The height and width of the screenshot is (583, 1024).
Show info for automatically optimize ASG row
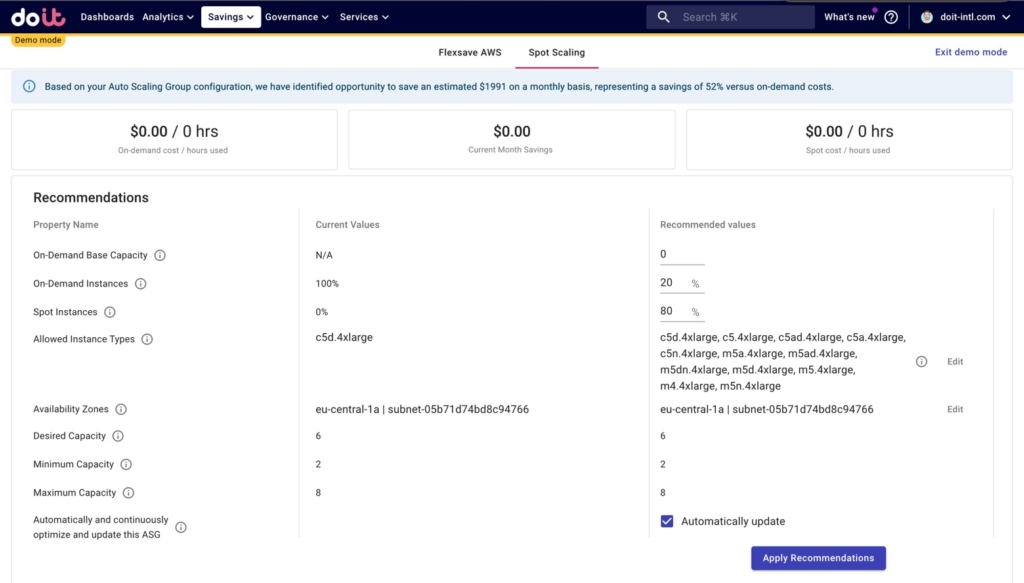(181, 527)
